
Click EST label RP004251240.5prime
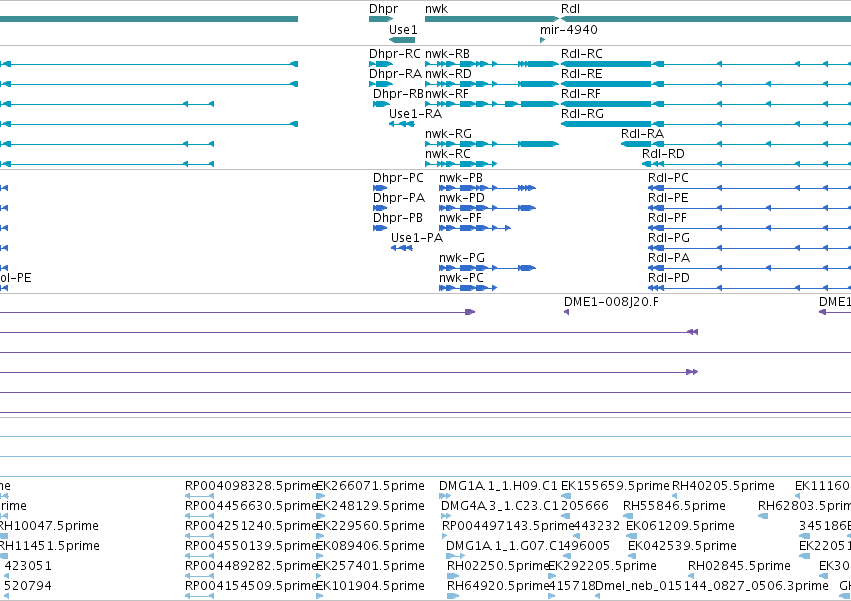pos(251,527)
